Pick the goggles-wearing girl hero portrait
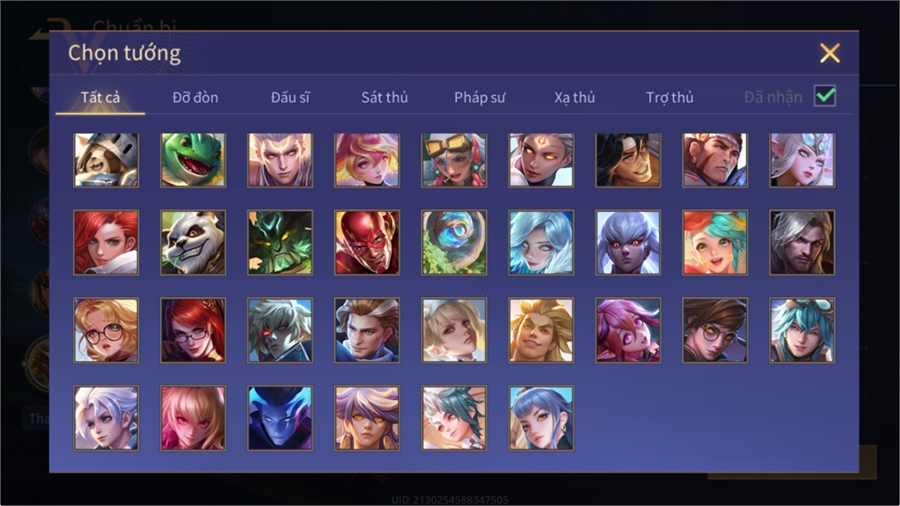 point(453,160)
